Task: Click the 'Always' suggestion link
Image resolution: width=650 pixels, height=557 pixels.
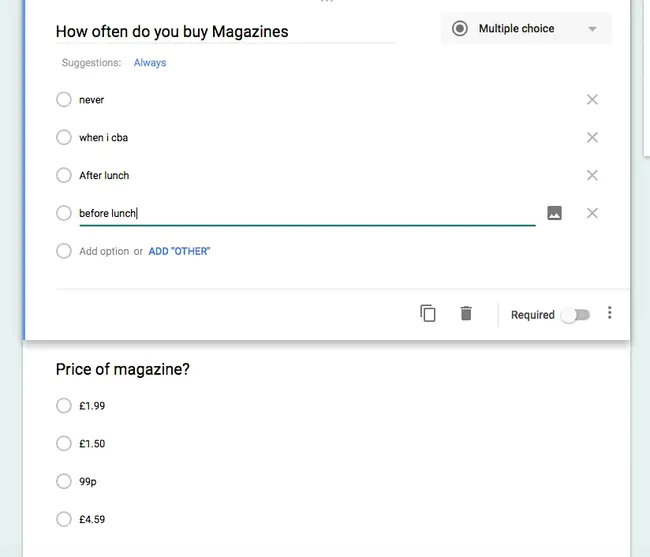Action: click(x=150, y=63)
